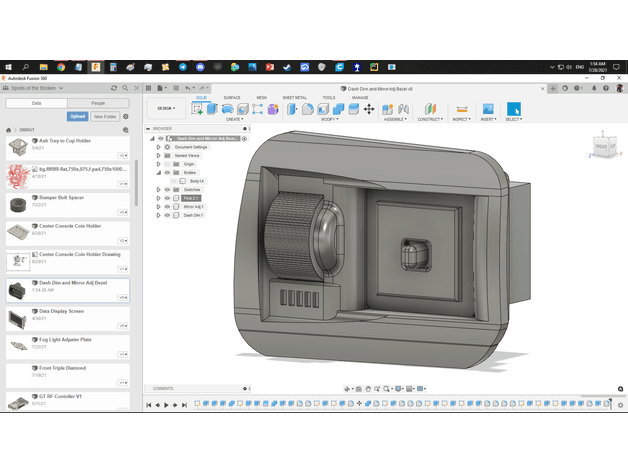Activate the Move/Copy tool icon
Screen dimensions: 628x472
(369, 109)
